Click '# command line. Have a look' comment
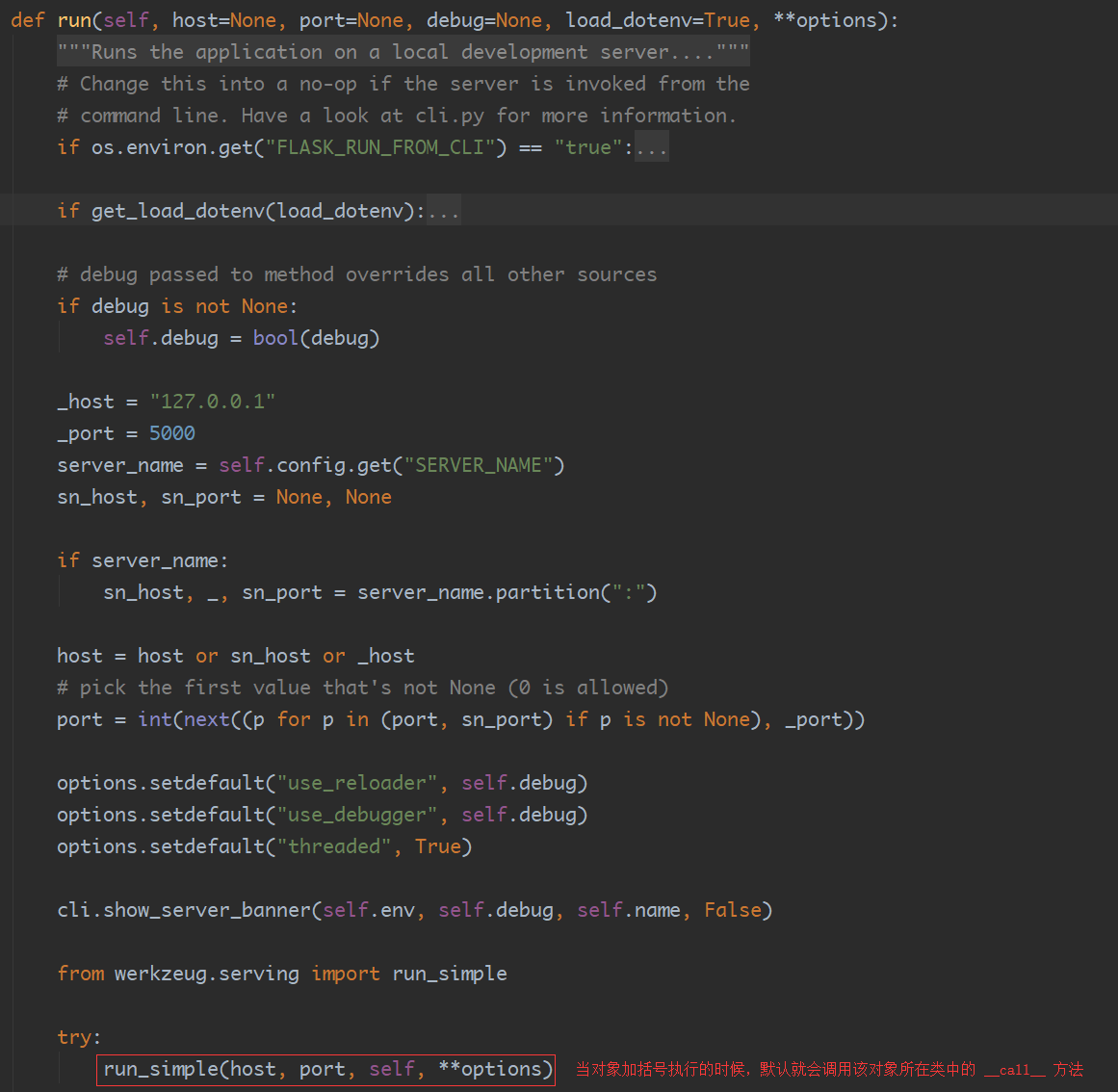1118x1092 pixels. coord(397,116)
